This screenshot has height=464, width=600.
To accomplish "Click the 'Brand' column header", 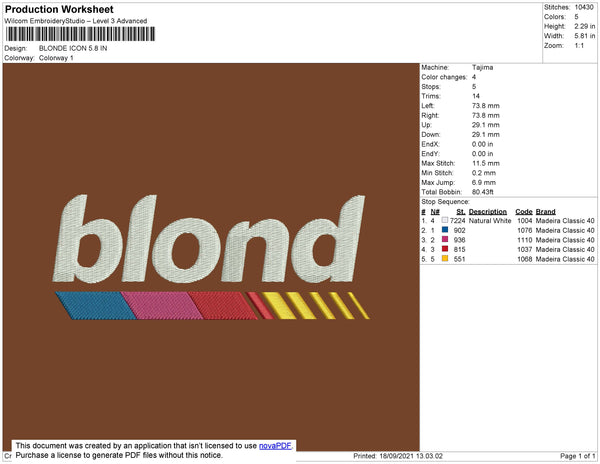I will point(545,212).
